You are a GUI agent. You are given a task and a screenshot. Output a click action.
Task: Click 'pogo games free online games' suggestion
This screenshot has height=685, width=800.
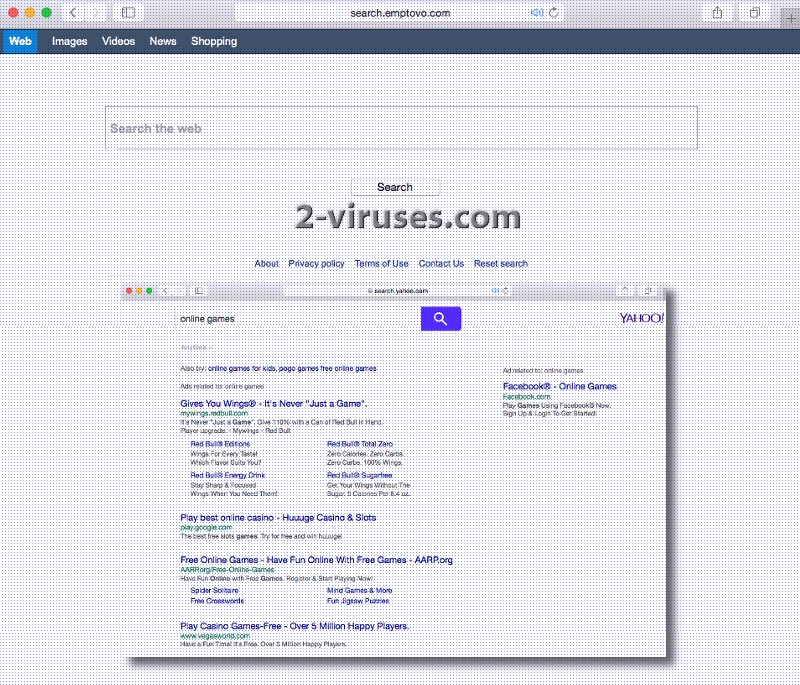click(328, 368)
